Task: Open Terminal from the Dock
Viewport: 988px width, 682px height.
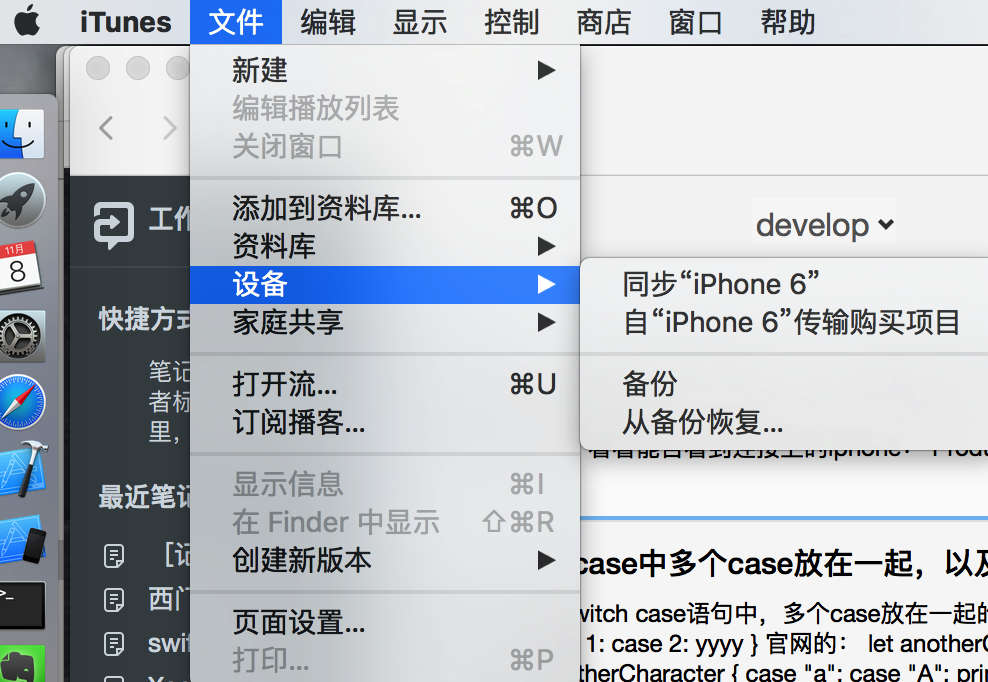Action: (x=22, y=605)
